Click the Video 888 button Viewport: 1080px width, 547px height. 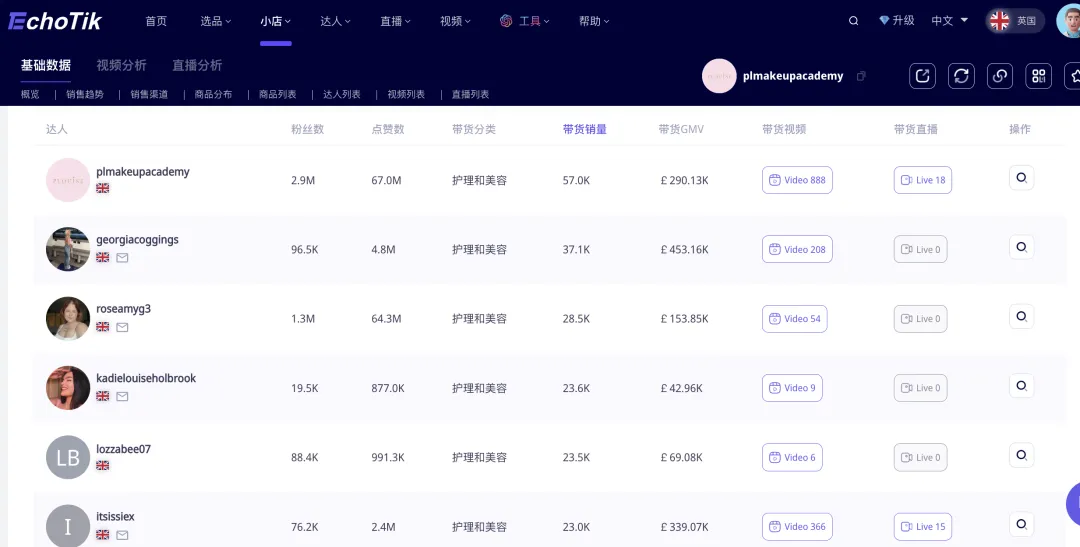797,180
